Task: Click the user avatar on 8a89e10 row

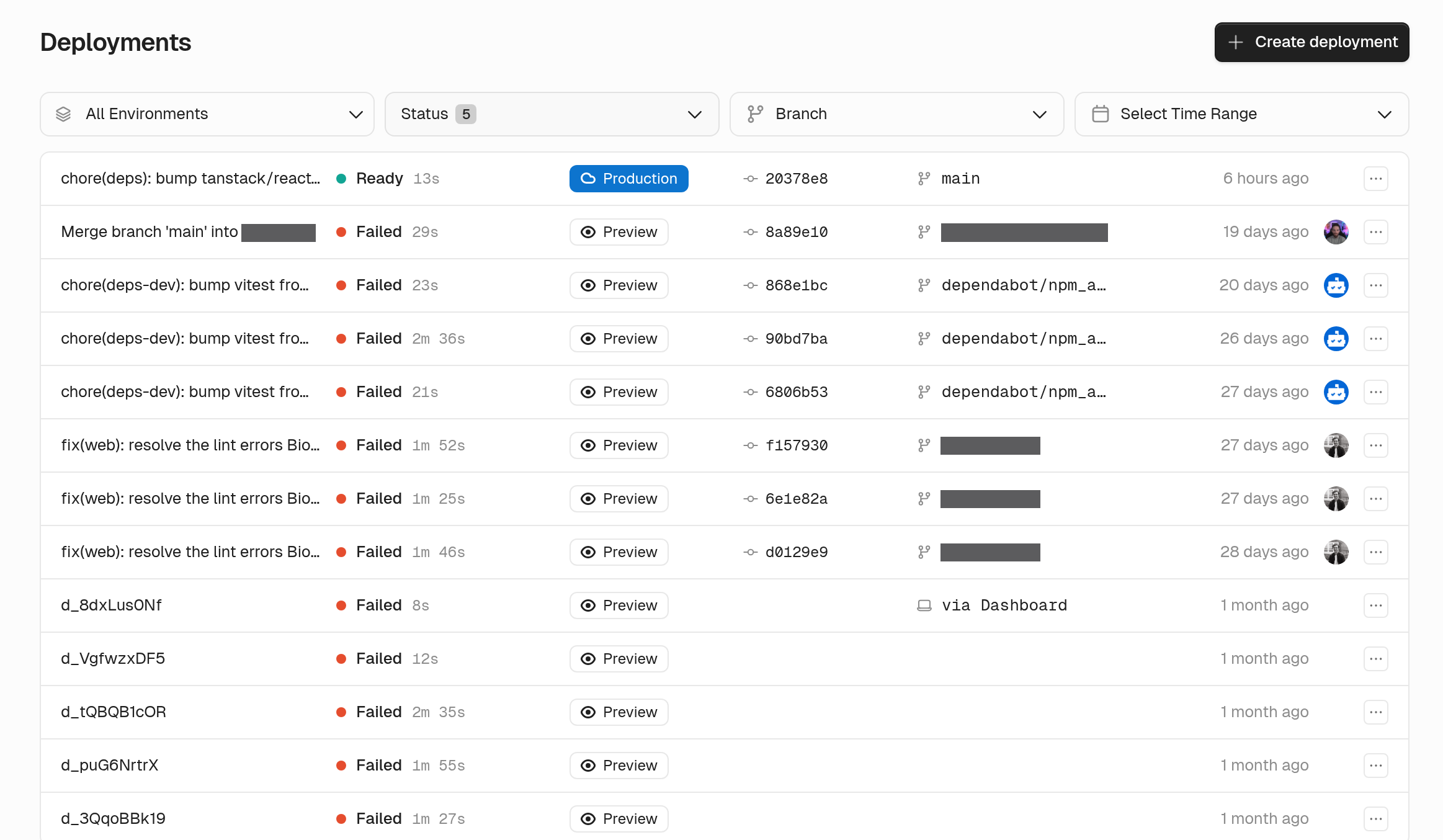Action: 1336,232
